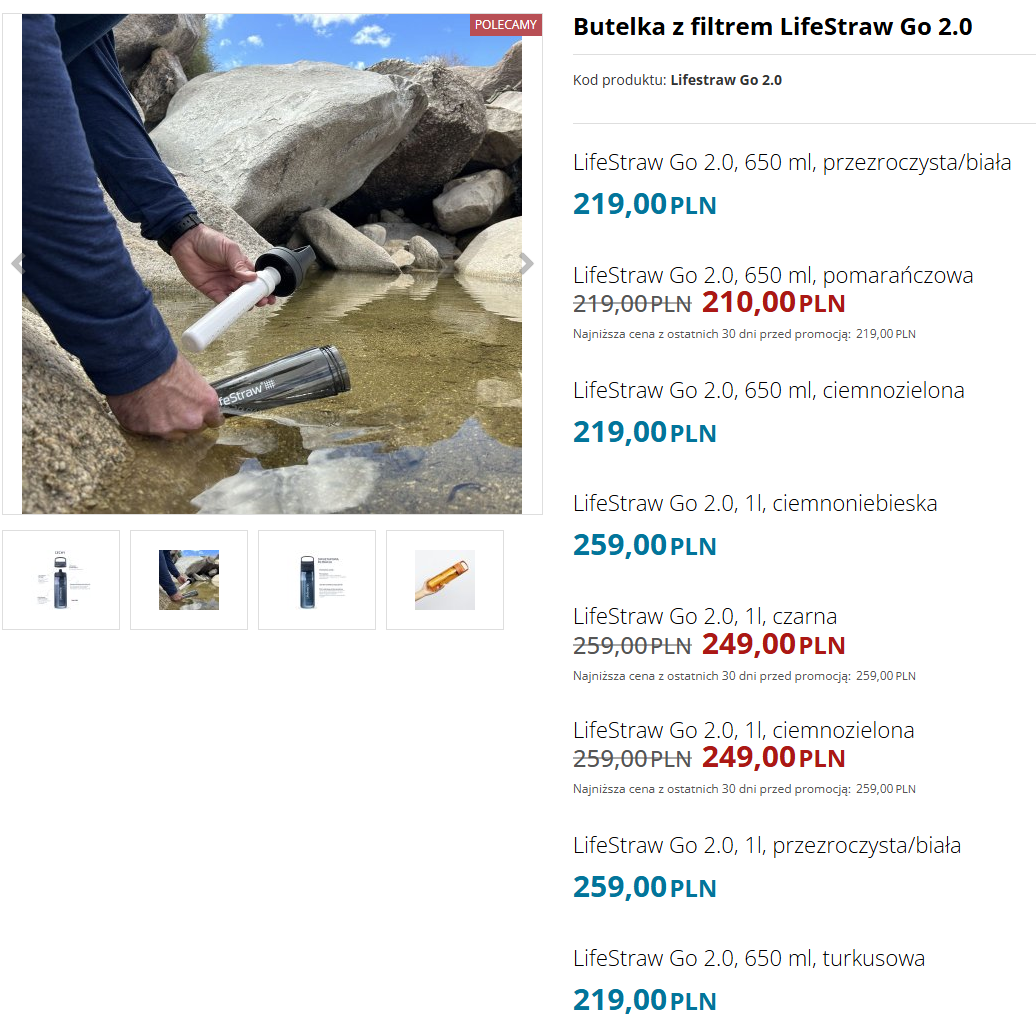Choose the 650 ml pomarańczowa variant
1036x1036 pixels.
tap(772, 275)
